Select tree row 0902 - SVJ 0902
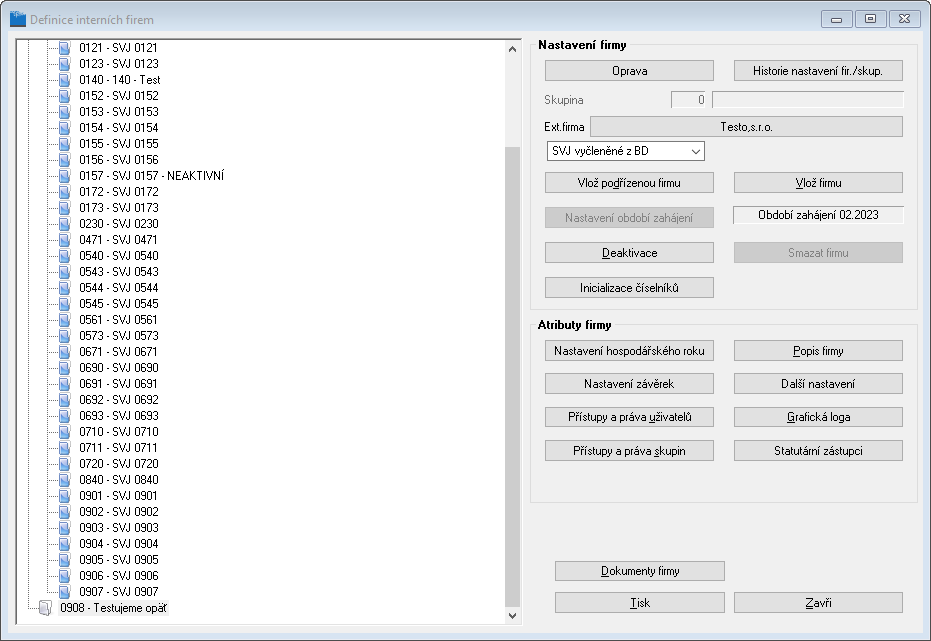 pos(119,512)
